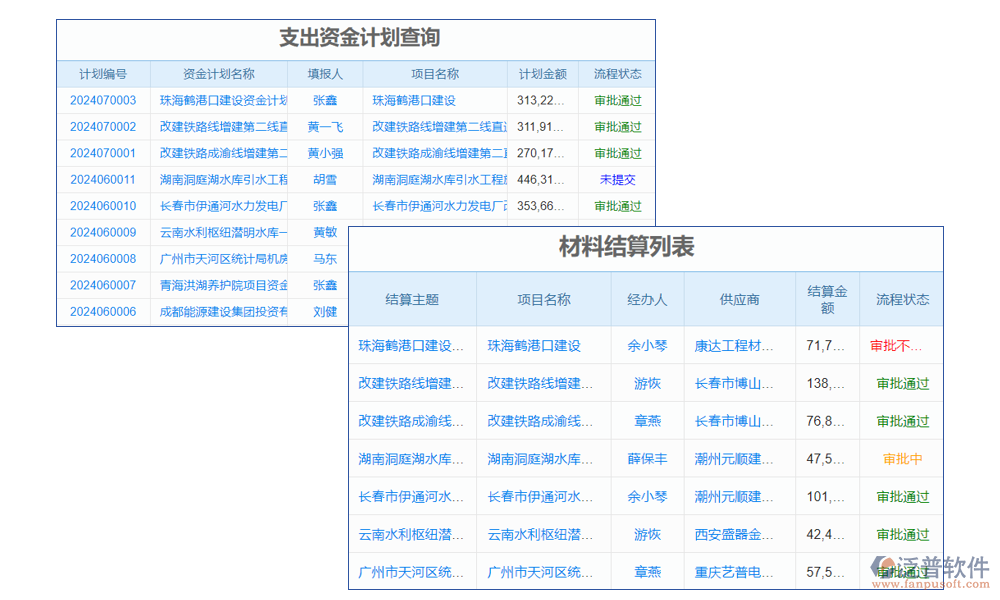Click reporter 张鑫 on first plan row
This screenshot has height=600, width=1000.
[324, 100]
